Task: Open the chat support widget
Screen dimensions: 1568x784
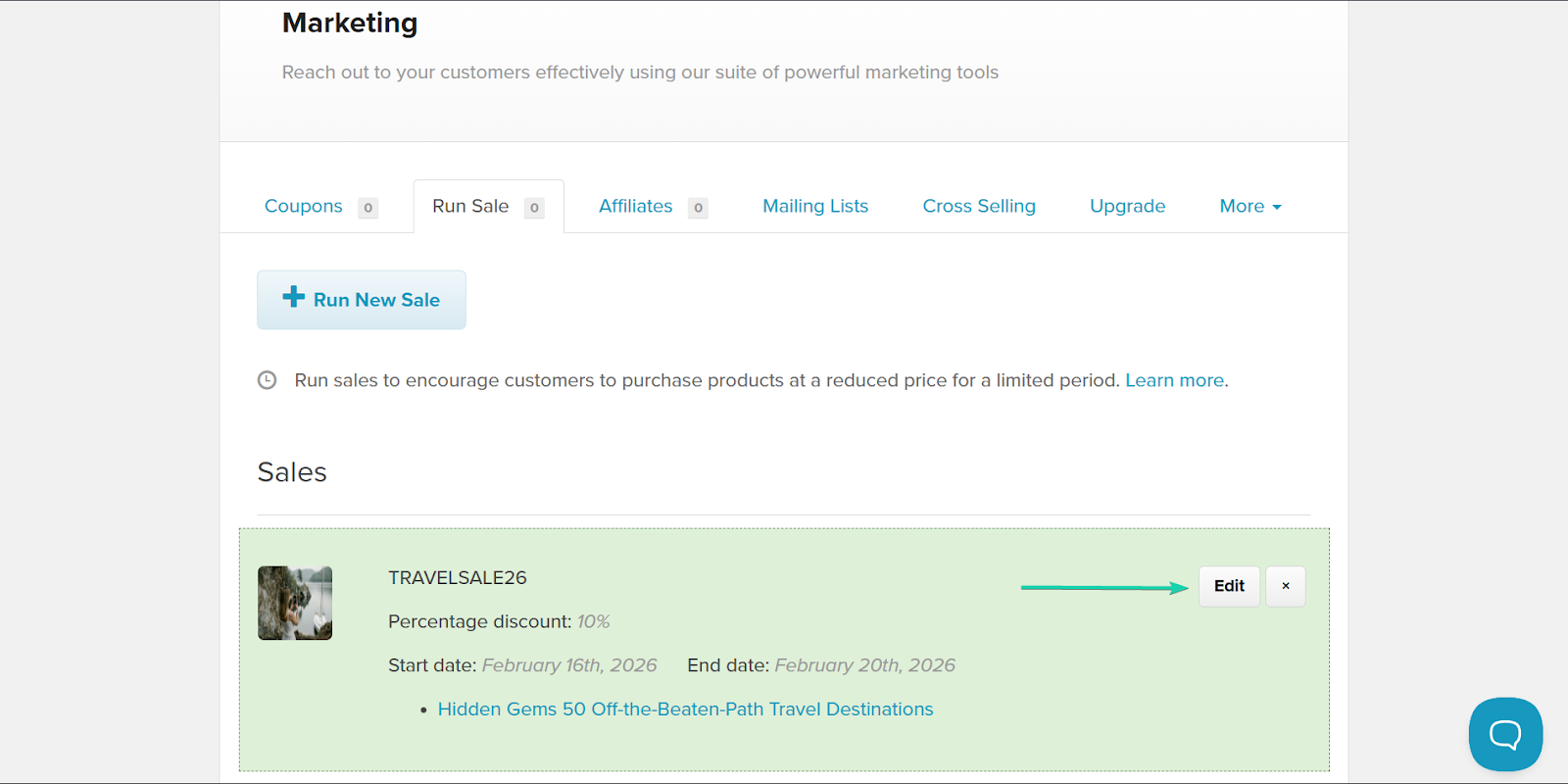Action: 1505,734
